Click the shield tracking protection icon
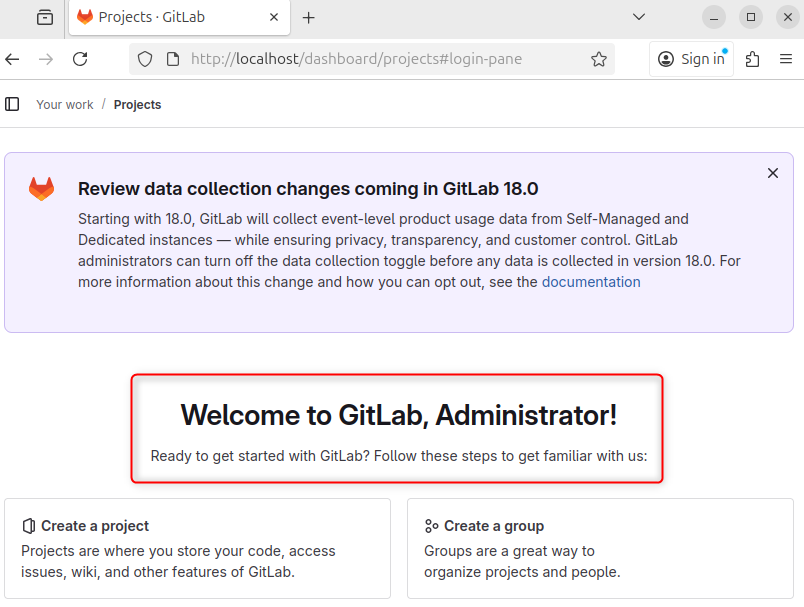 [x=144, y=59]
